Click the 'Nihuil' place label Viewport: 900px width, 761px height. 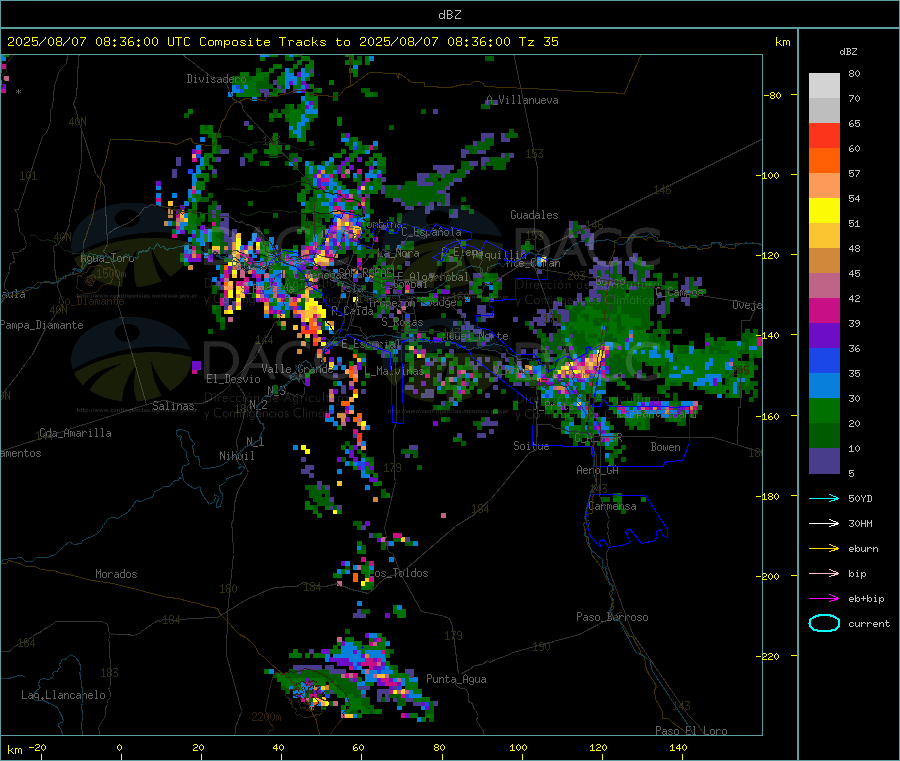236,456
